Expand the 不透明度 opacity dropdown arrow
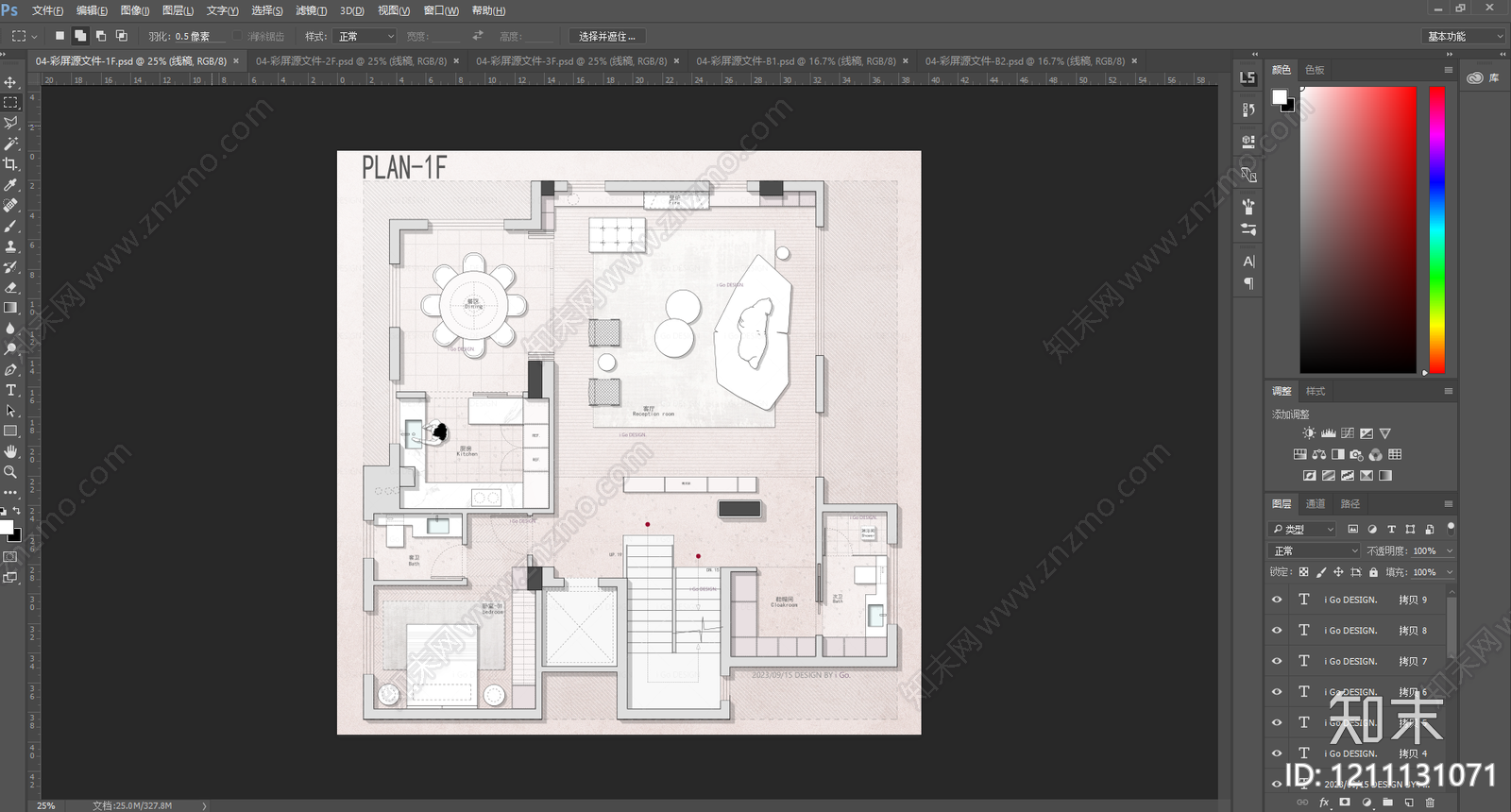This screenshot has height=812, width=1511. point(1450,550)
